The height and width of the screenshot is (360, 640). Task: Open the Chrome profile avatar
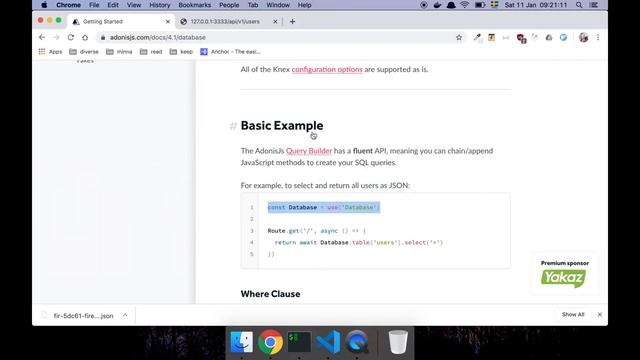click(583, 37)
